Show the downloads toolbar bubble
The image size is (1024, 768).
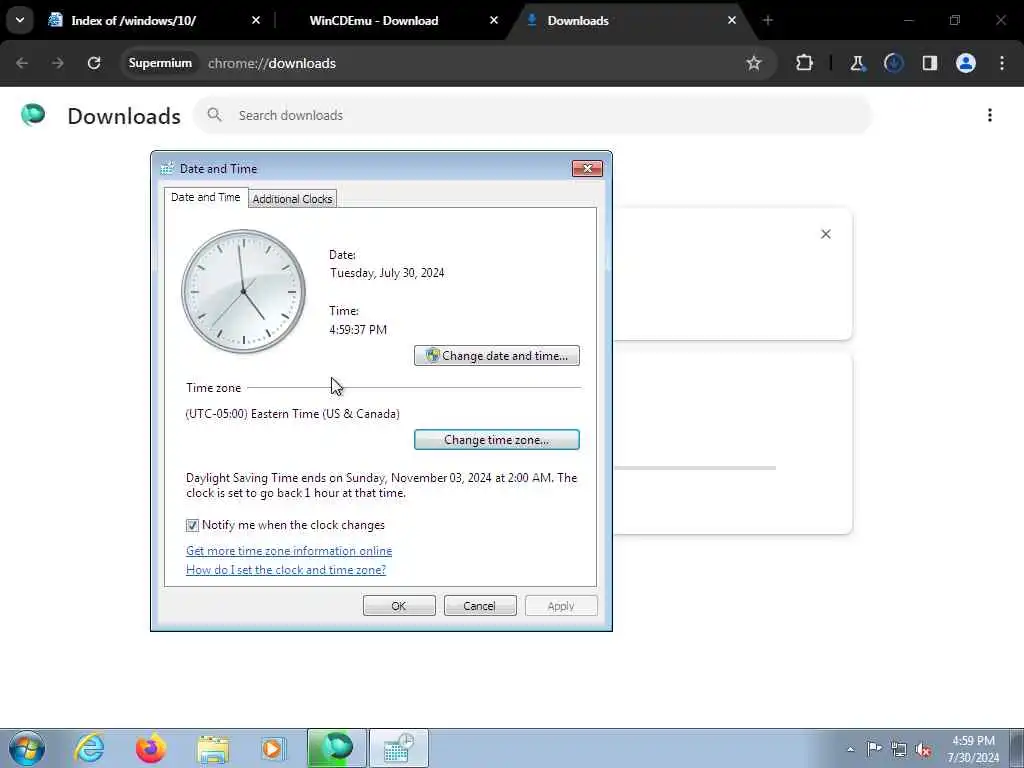click(893, 63)
